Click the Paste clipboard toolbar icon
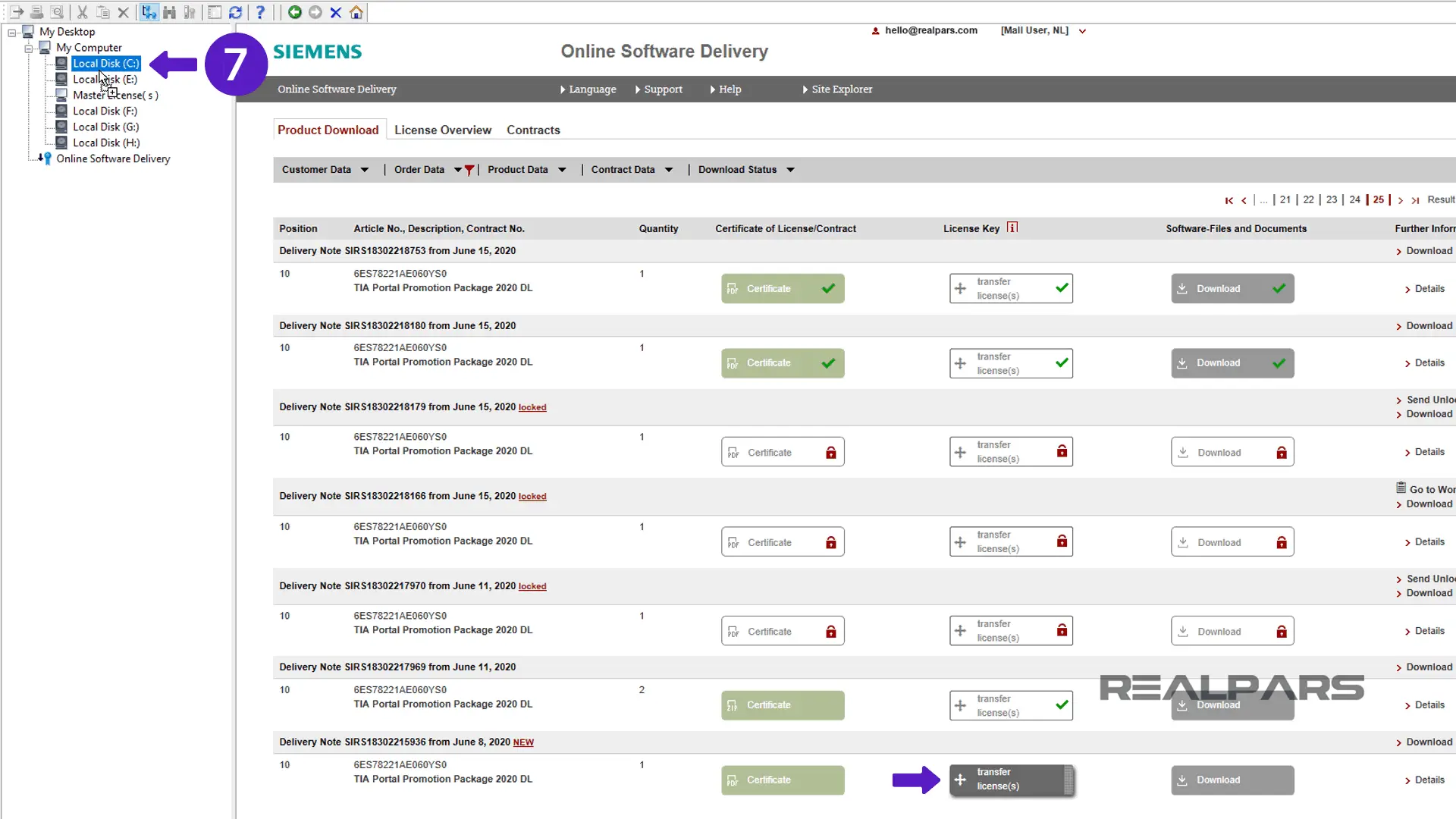 click(x=103, y=12)
